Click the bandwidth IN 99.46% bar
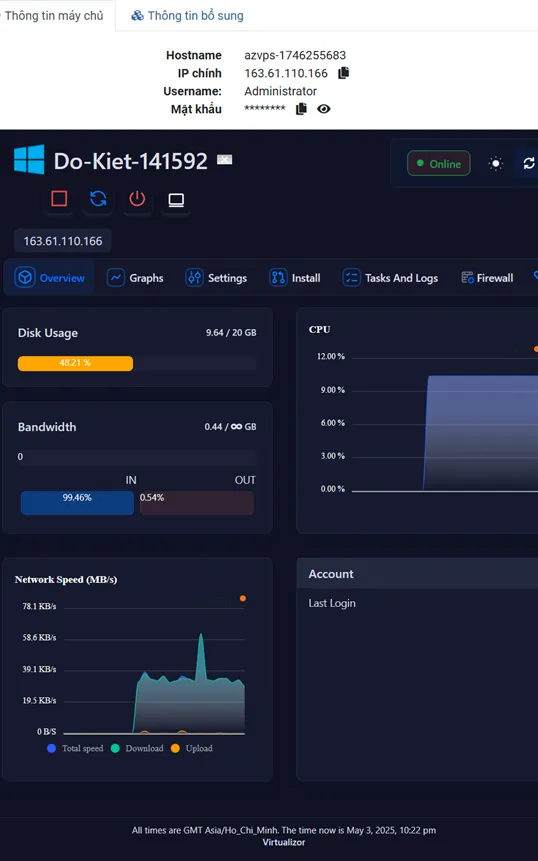This screenshot has height=861, width=538. click(x=77, y=502)
